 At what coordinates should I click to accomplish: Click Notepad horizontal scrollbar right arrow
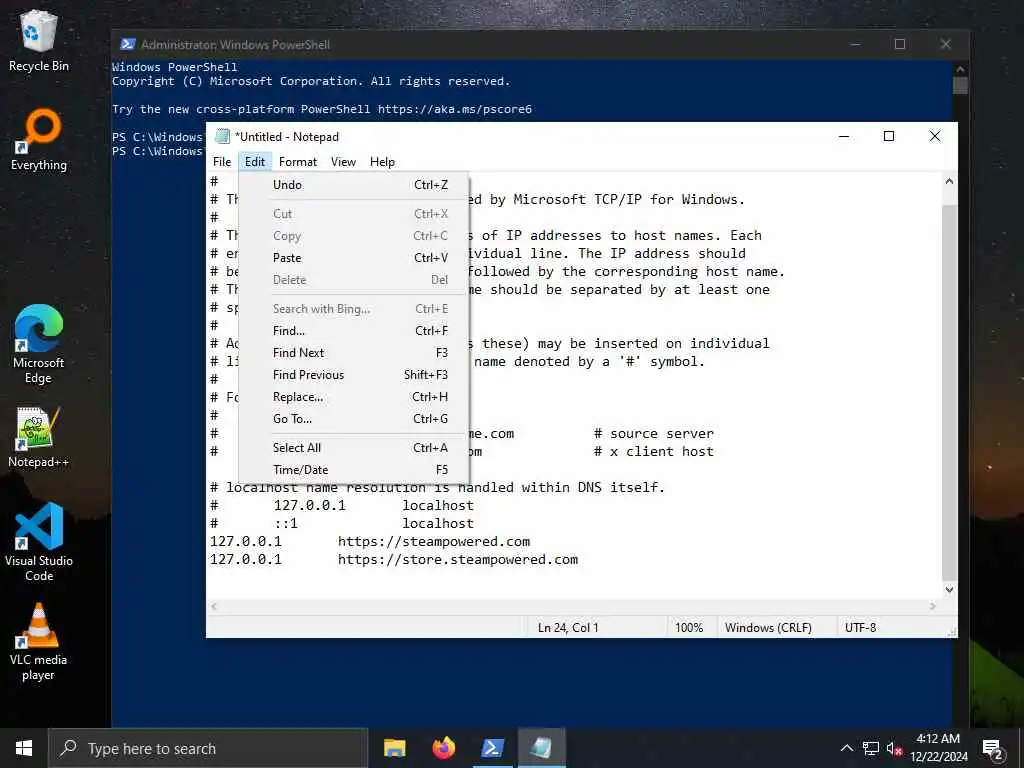click(x=933, y=607)
